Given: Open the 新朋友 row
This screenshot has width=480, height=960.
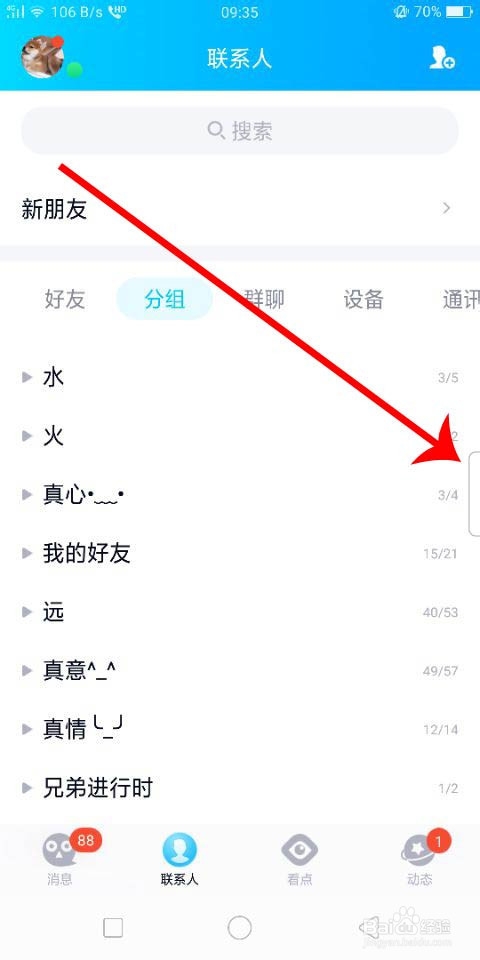Looking at the screenshot, I should (240, 209).
